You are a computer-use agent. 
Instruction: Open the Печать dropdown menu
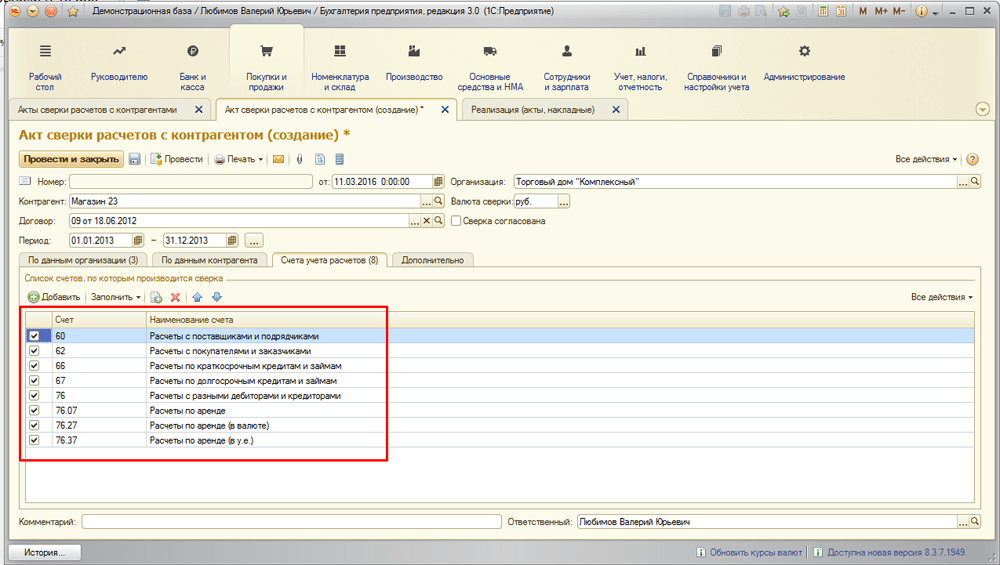point(240,159)
